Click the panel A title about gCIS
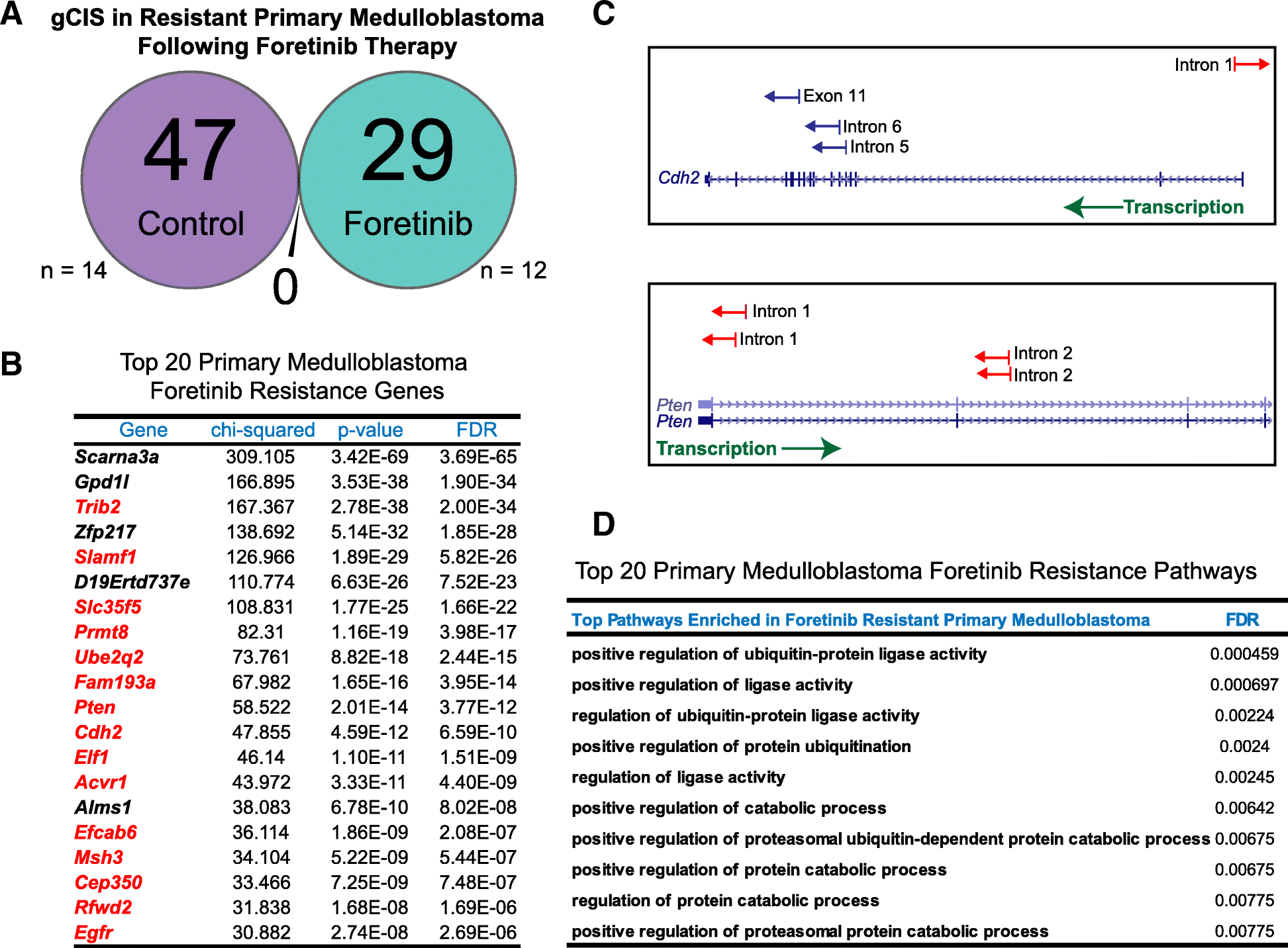1288x948 pixels. click(297, 32)
